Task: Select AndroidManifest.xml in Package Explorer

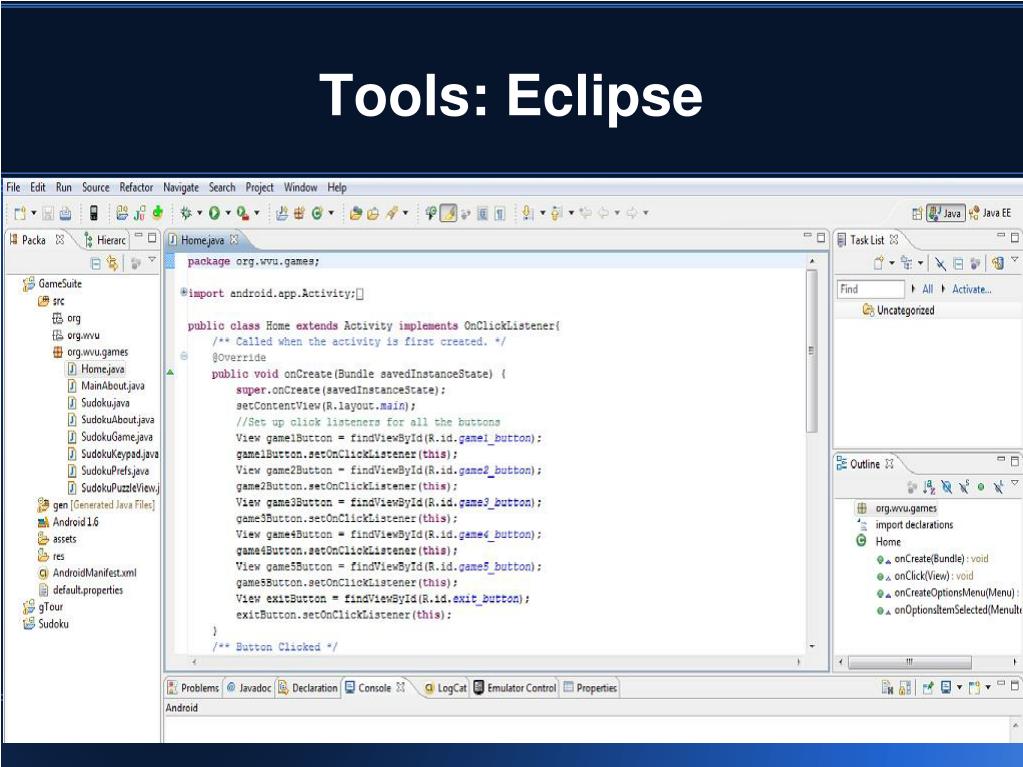Action: 87,573
